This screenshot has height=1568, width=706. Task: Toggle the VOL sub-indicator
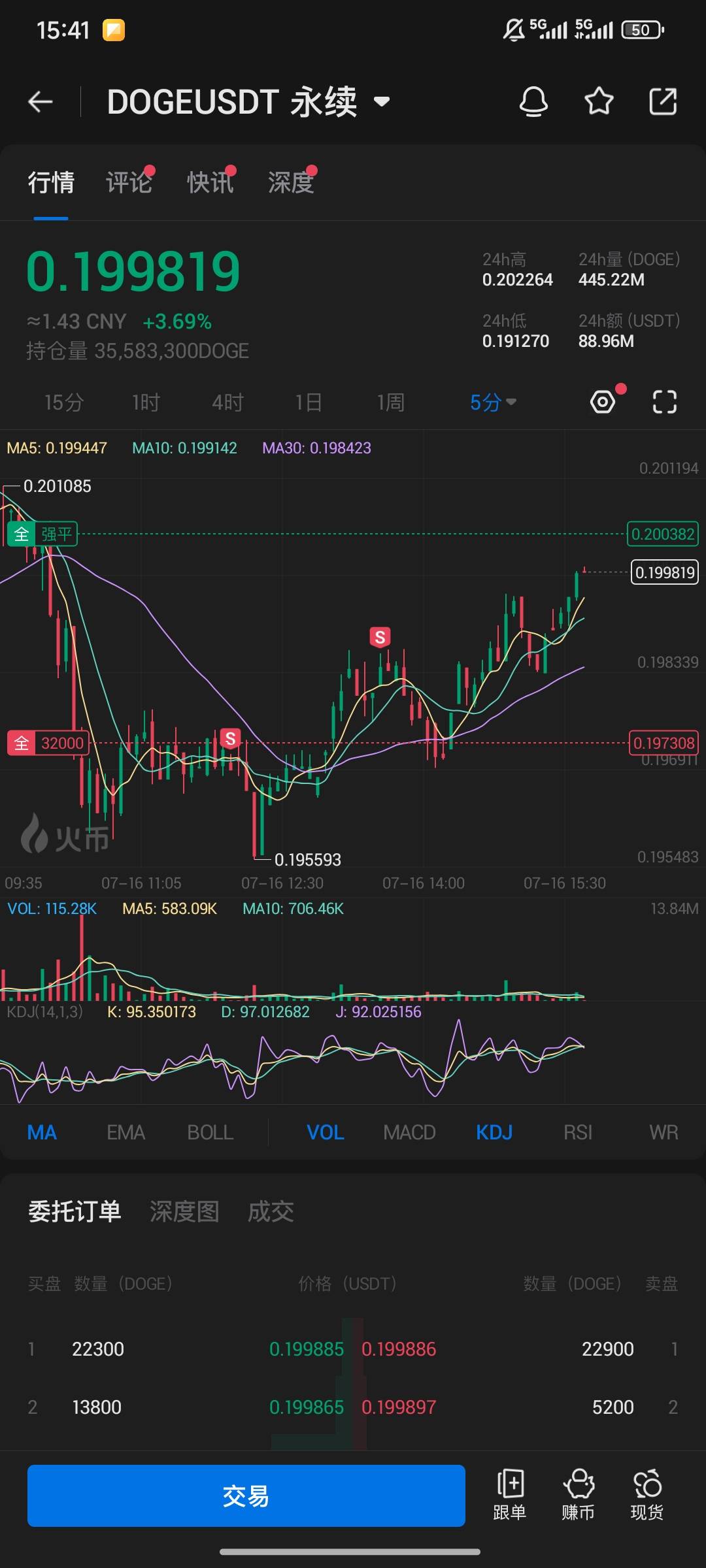coord(326,1132)
